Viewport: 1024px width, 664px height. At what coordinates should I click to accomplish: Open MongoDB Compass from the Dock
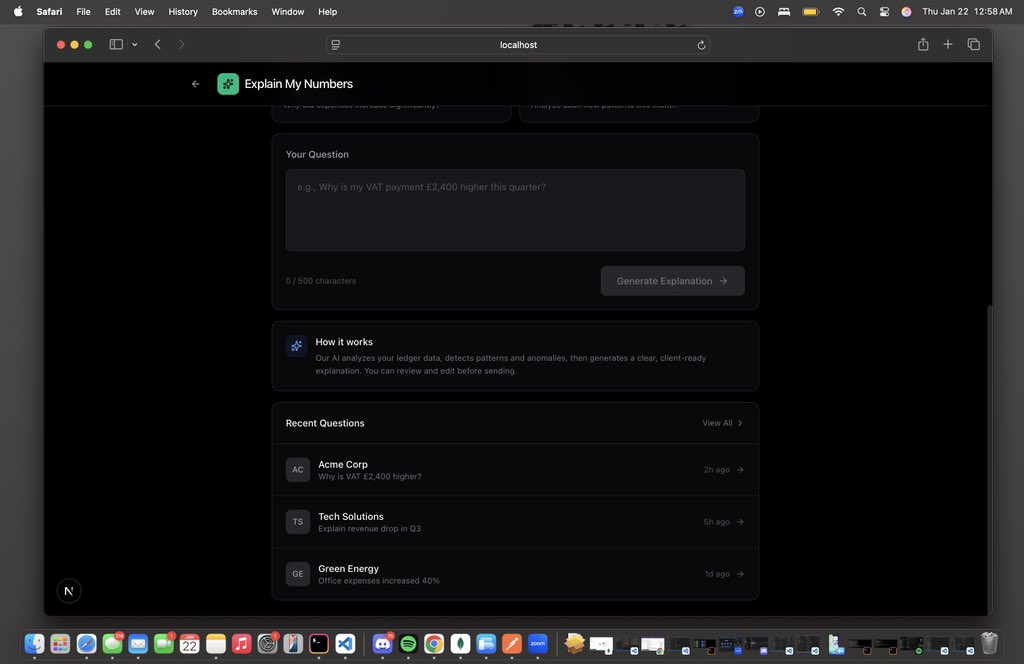(460, 644)
